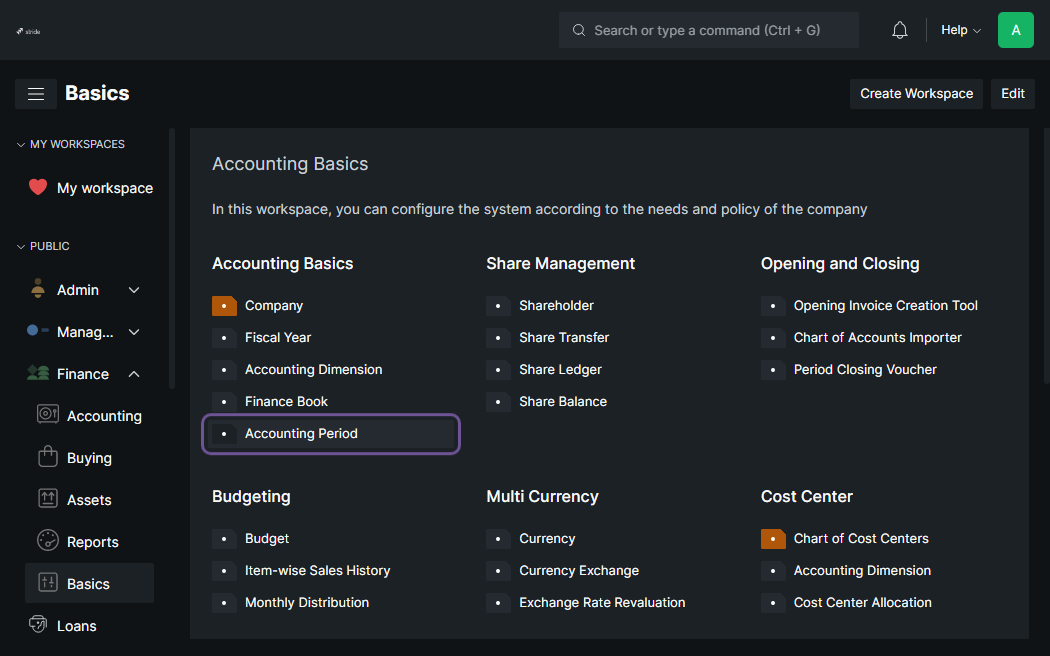This screenshot has height=656, width=1050.
Task: Open the Accounting Period link
Action: coord(301,434)
